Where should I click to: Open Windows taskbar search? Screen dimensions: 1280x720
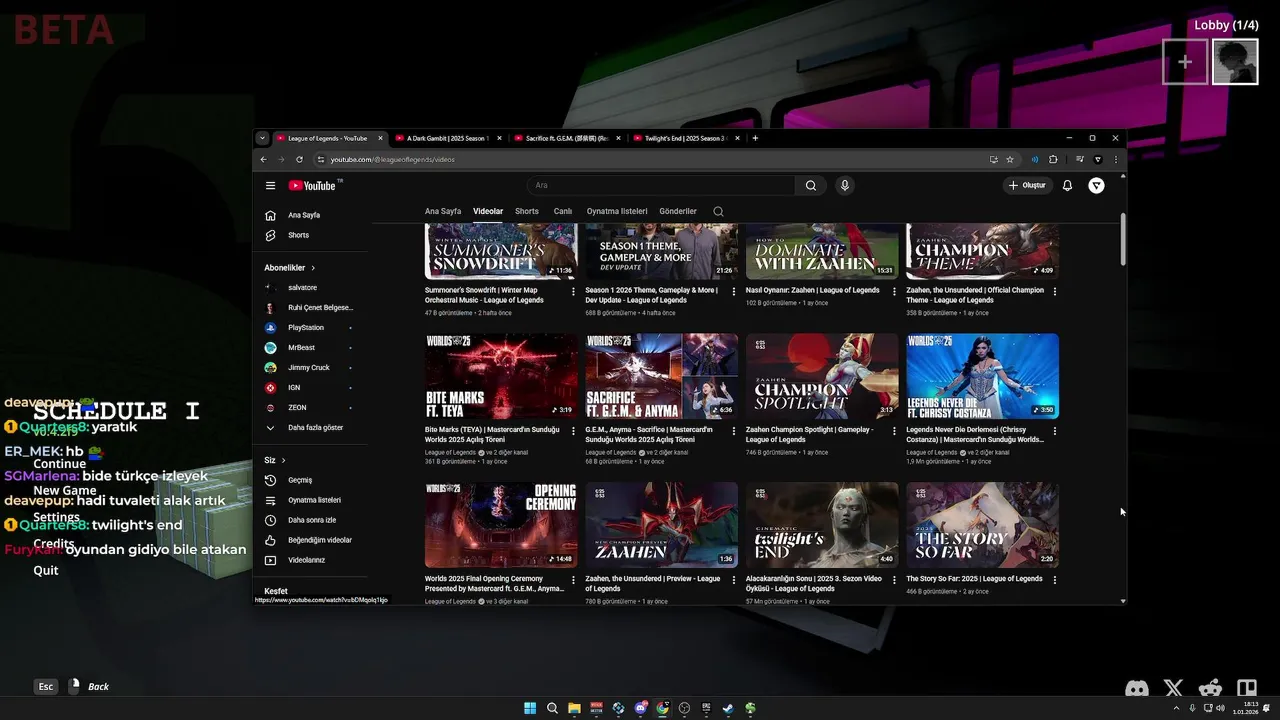[552, 708]
